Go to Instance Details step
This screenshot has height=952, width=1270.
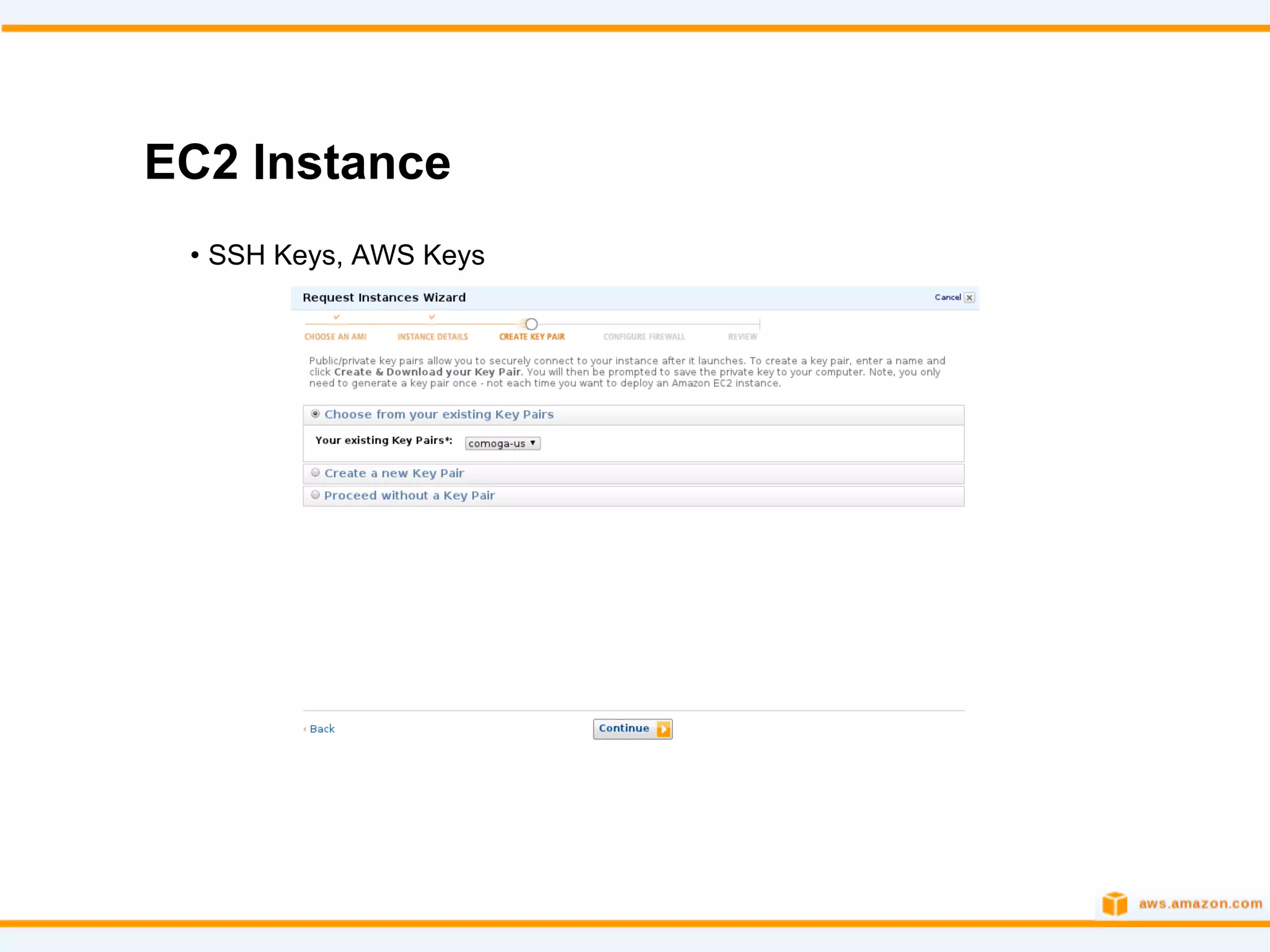(432, 337)
